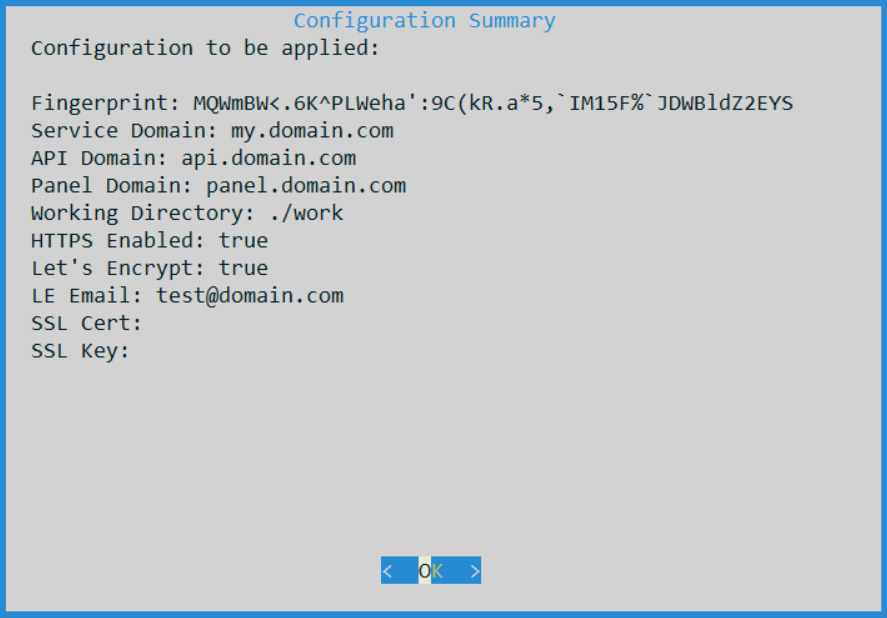Image resolution: width=887 pixels, height=618 pixels.
Task: Click the 'Configuration to be applied:' heading
Action: [x=205, y=48]
